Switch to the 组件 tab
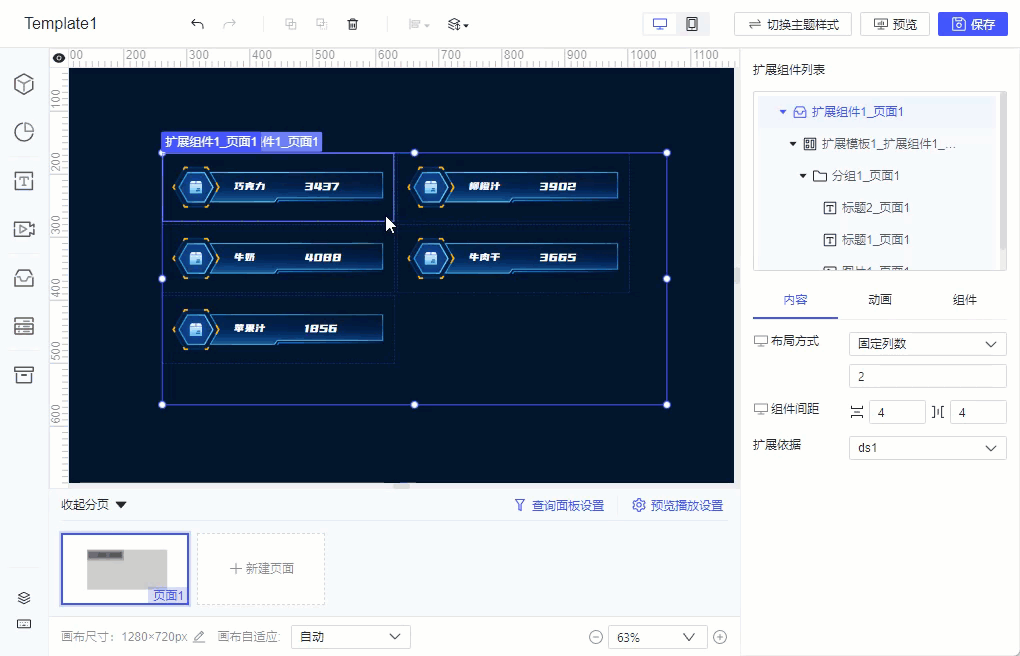 tap(964, 300)
